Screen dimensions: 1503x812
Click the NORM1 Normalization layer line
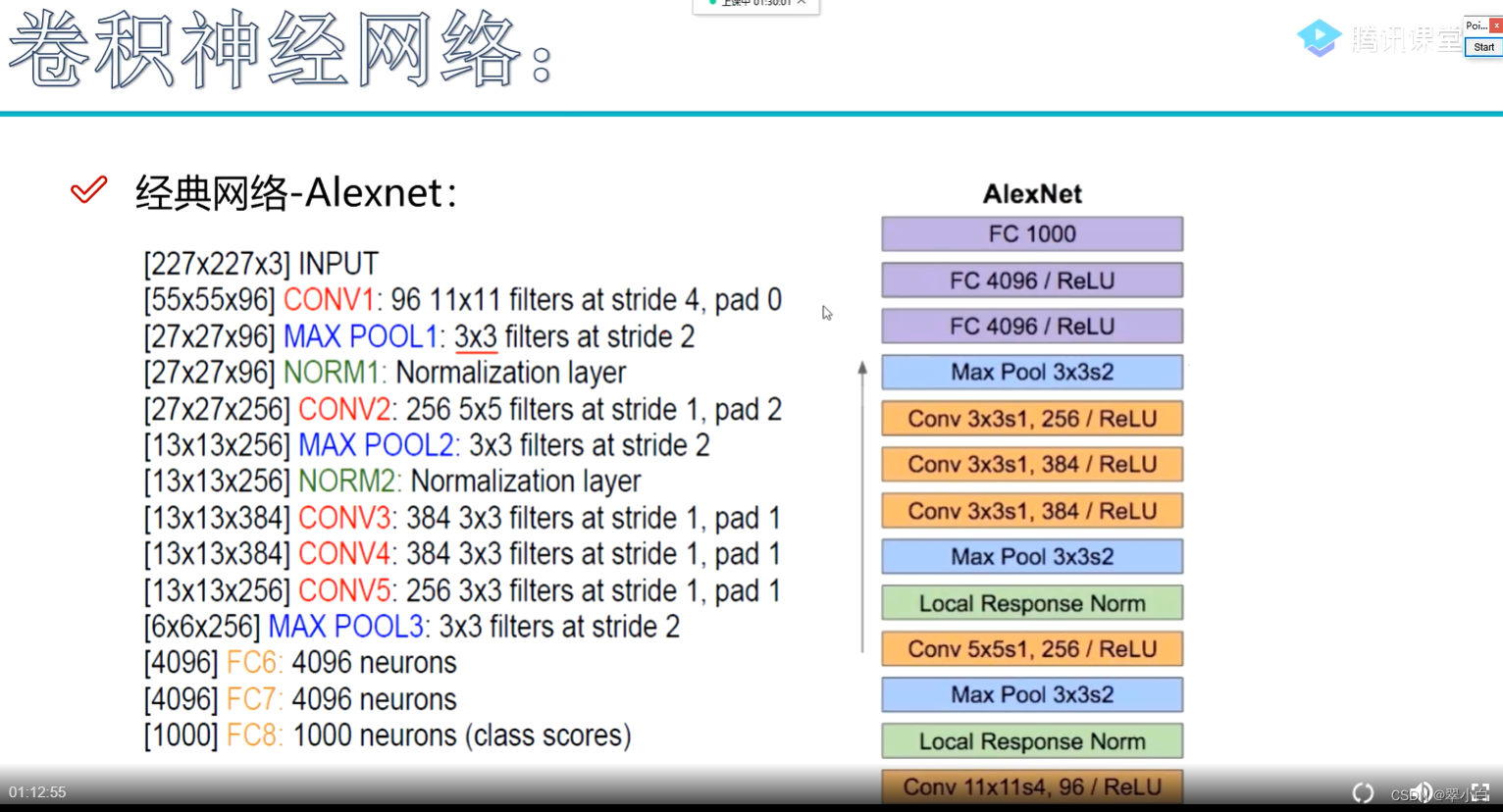385,373
